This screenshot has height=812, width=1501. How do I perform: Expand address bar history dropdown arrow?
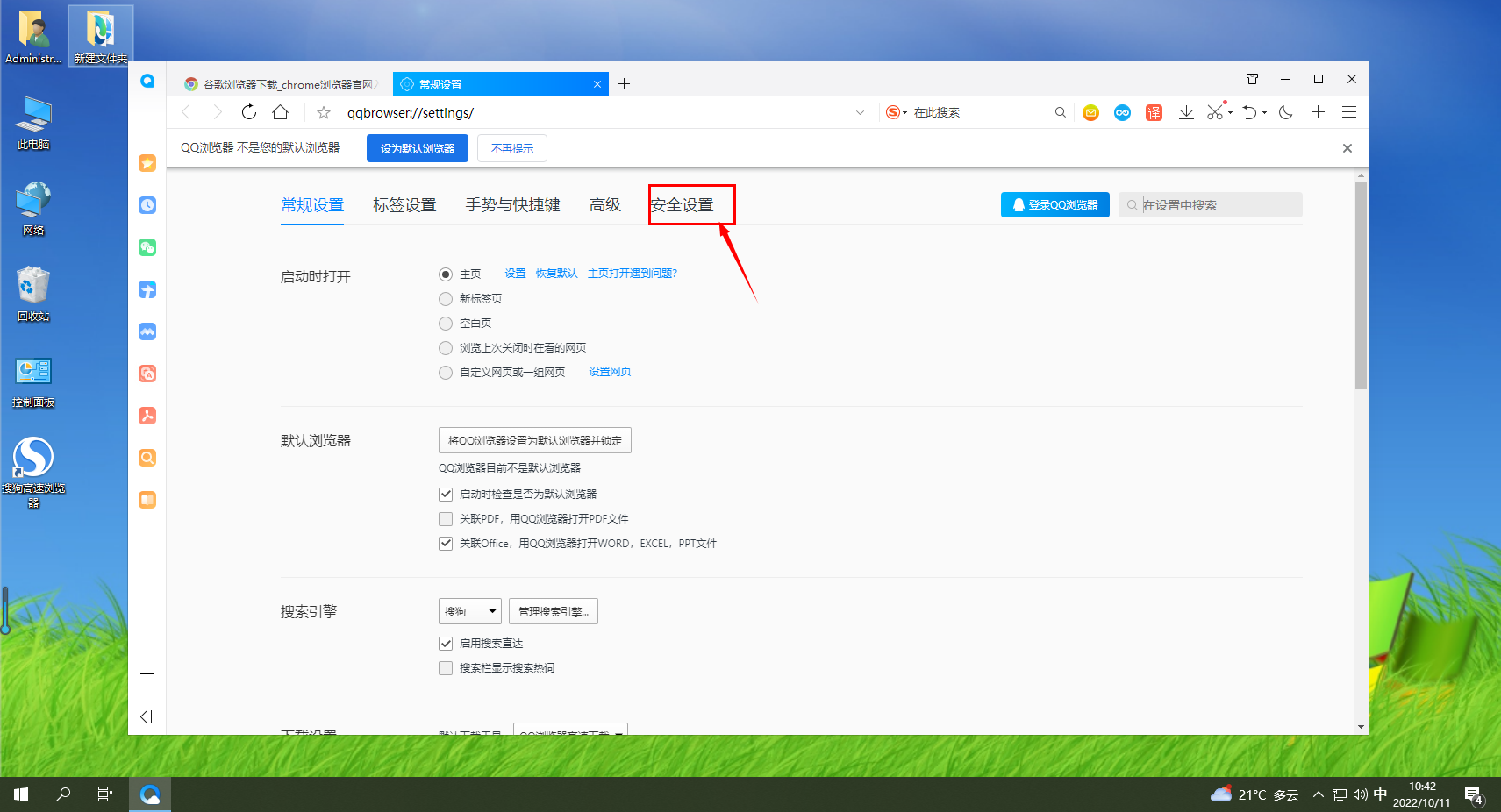point(861,112)
